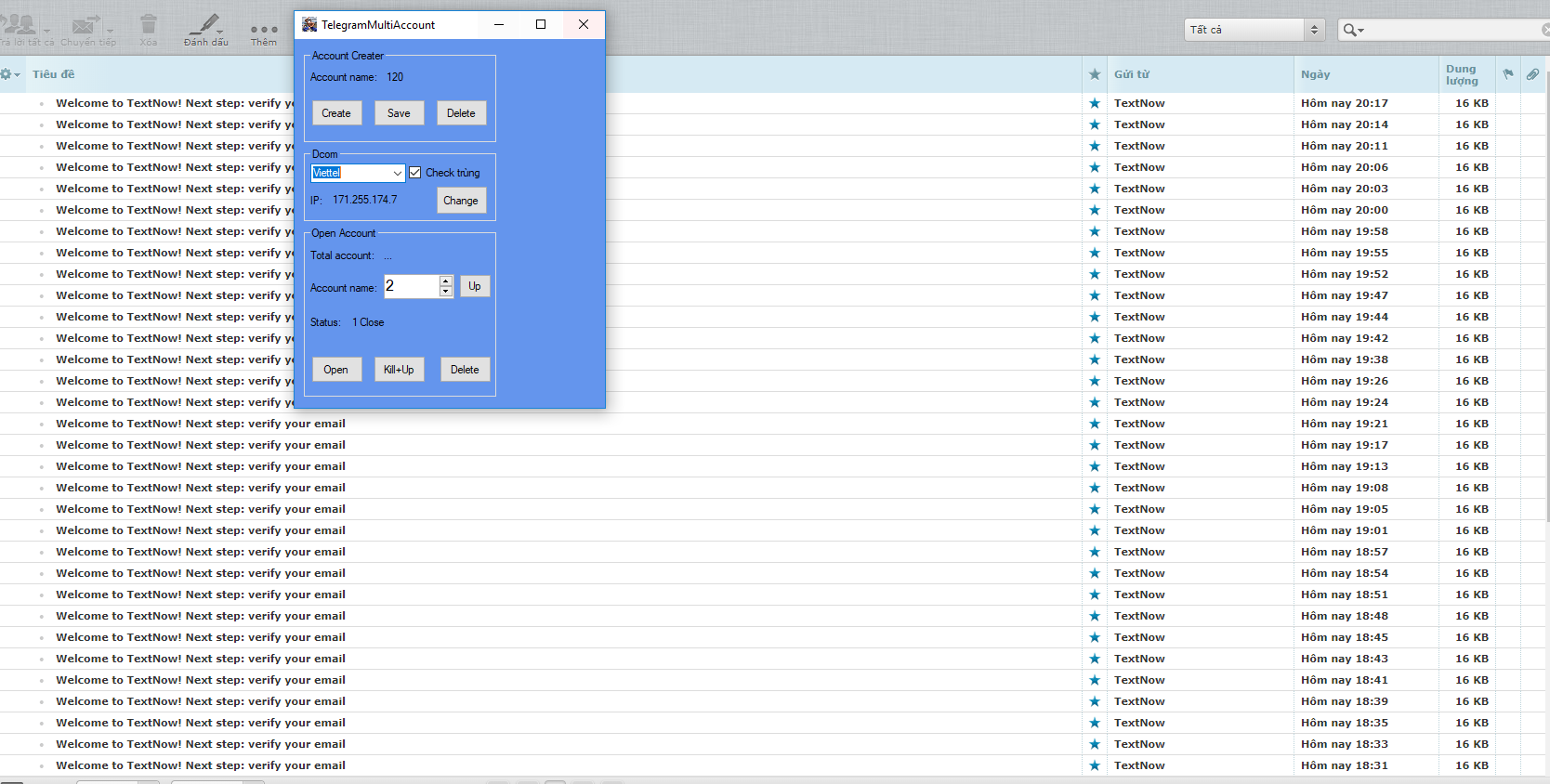1550x784 pixels.
Task: Click the star on the 19:47 email
Action: (x=1095, y=295)
